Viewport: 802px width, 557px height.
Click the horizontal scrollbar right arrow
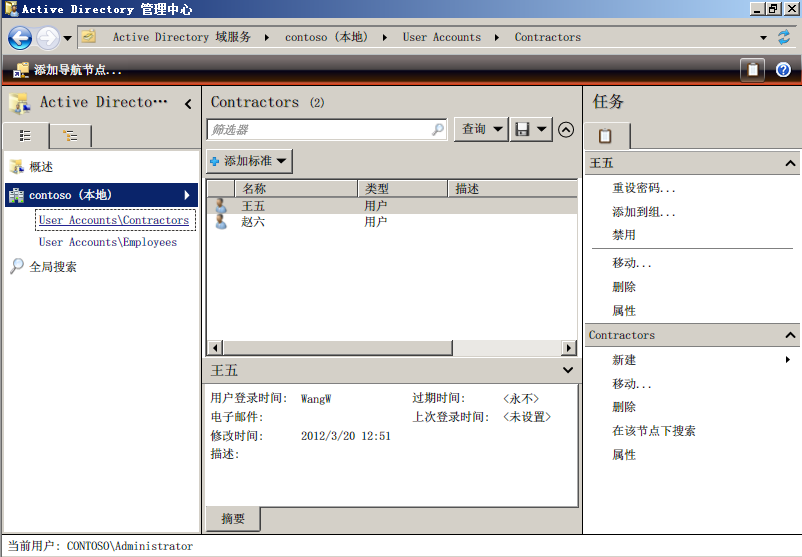pyautogui.click(x=568, y=348)
